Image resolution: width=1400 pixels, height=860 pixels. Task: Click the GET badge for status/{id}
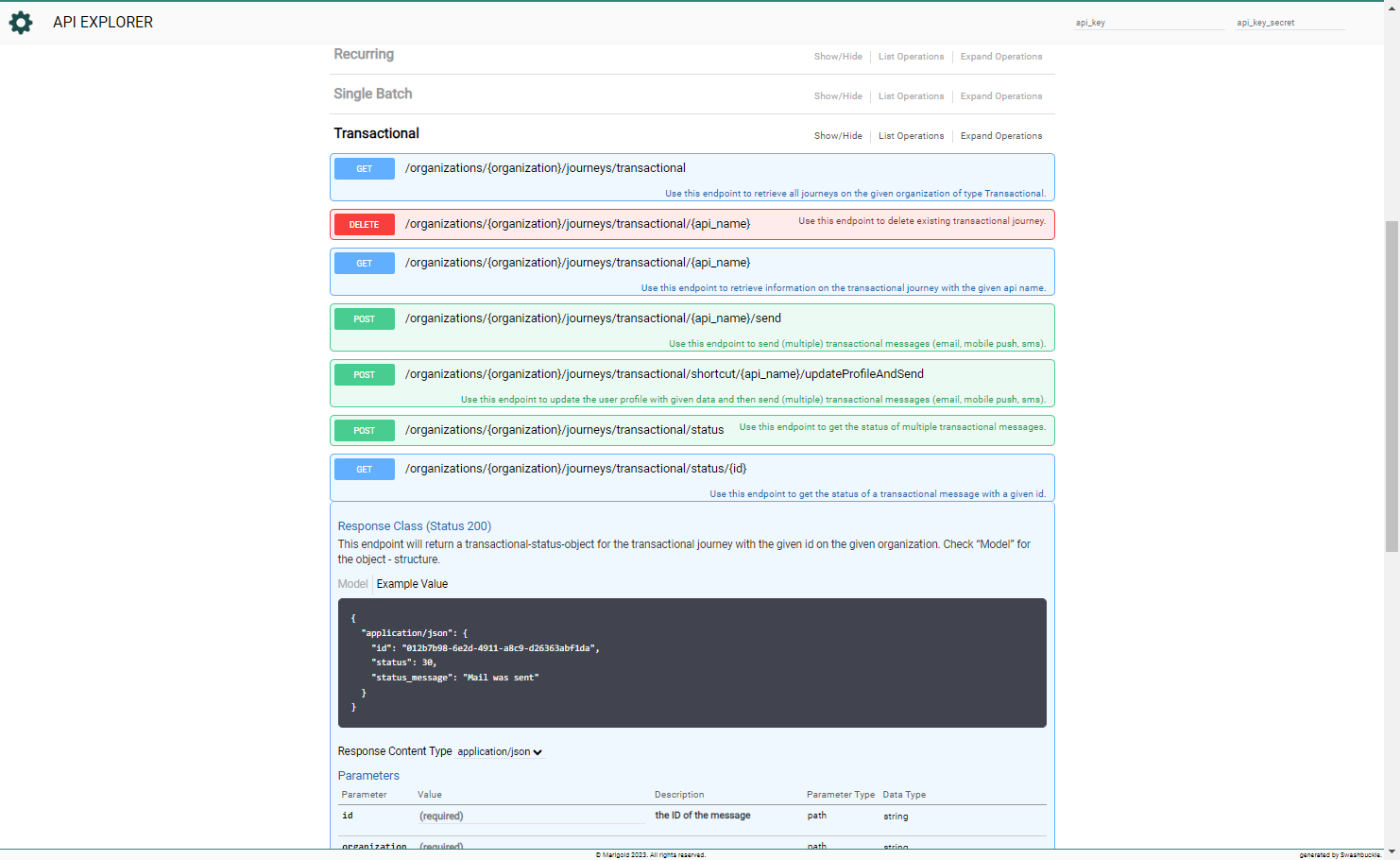click(x=364, y=470)
